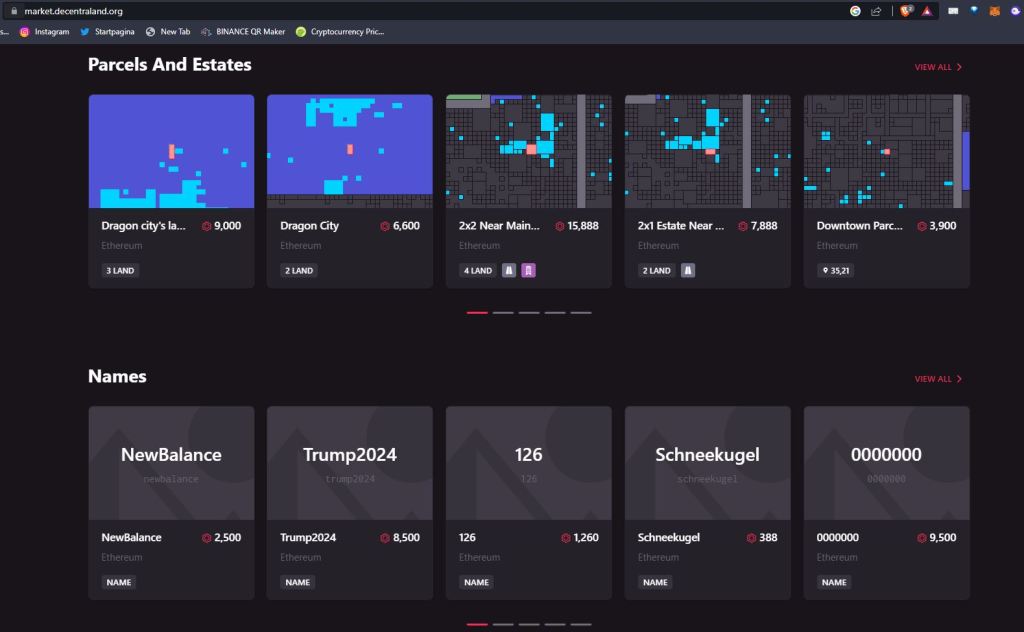Click the MANA icon beside Trump2024's 8,500 price
The image size is (1024, 632).
click(x=385, y=538)
